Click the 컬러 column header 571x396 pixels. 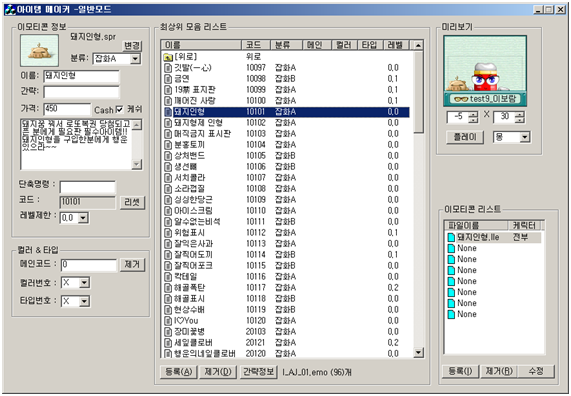click(344, 45)
